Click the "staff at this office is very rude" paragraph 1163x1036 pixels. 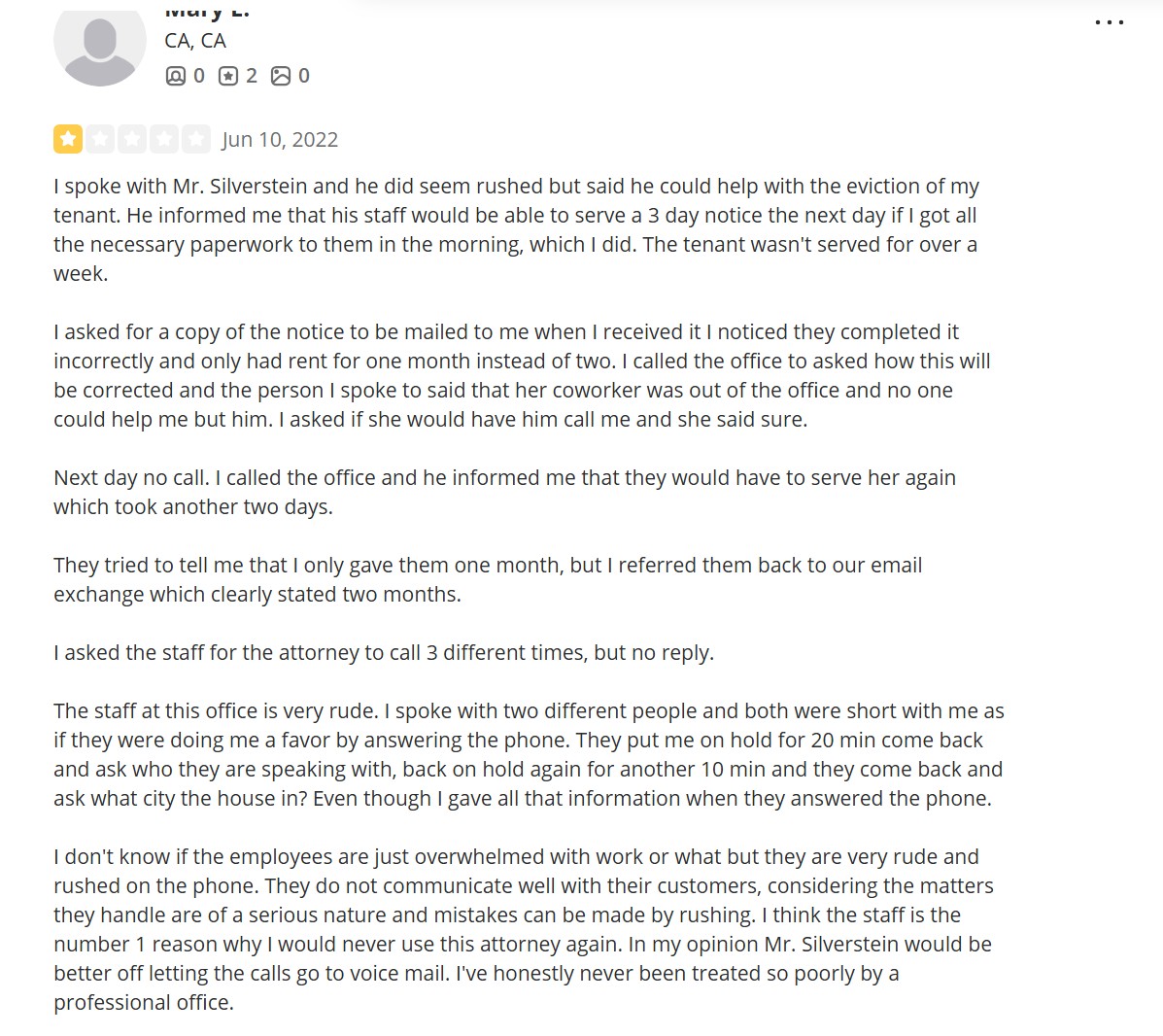pos(529,754)
